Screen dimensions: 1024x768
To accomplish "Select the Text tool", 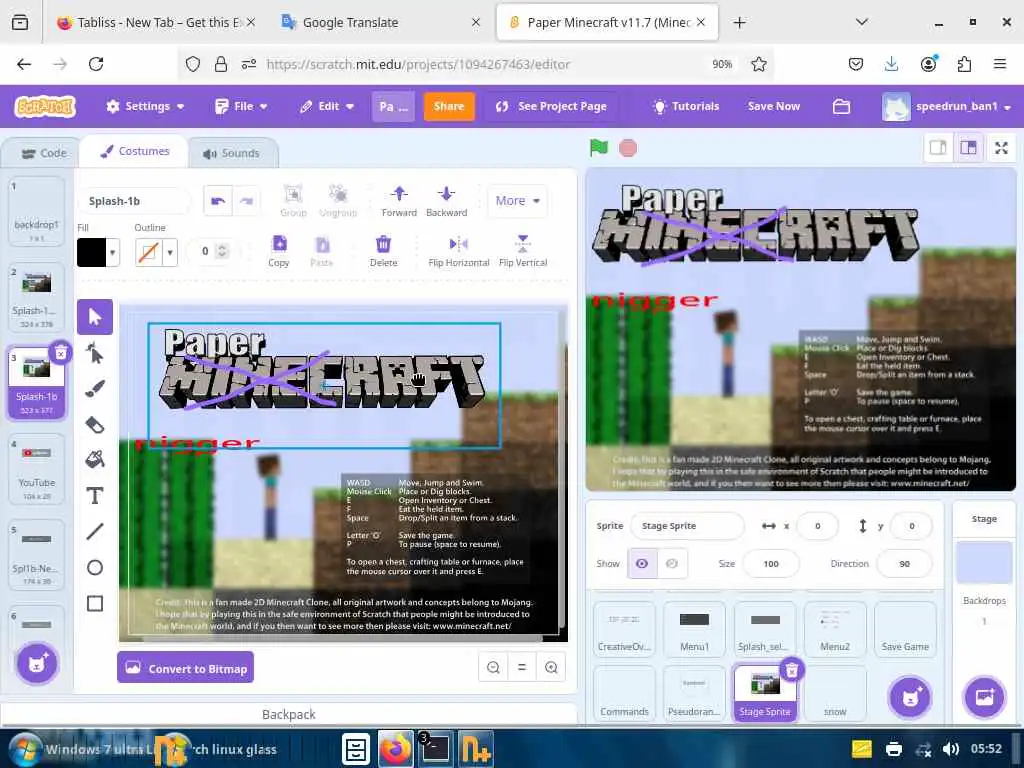I will (95, 496).
